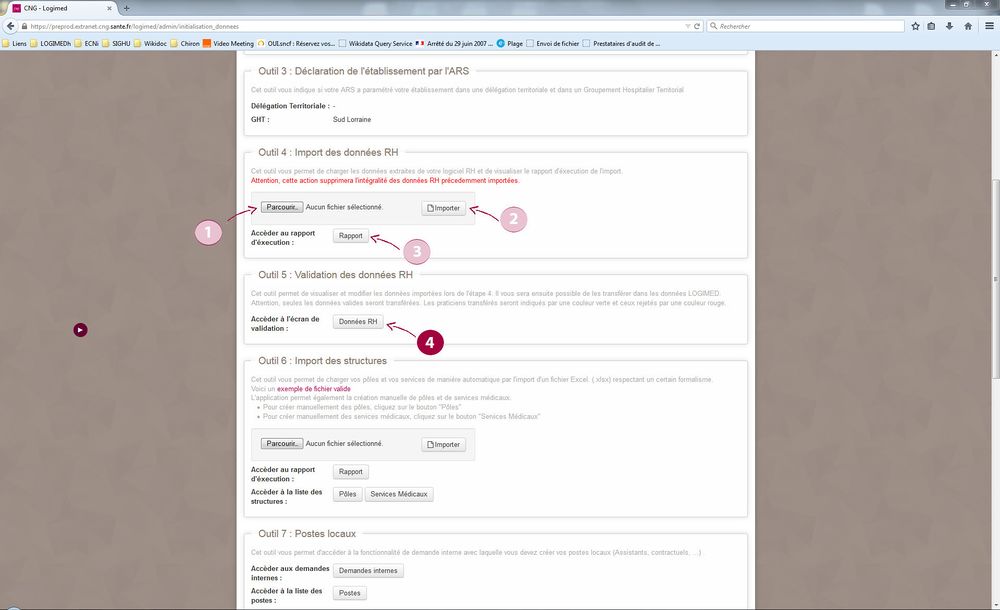This screenshot has height=610, width=1000.
Task: Open the SIGHU bookmarks folder
Action: 116,43
